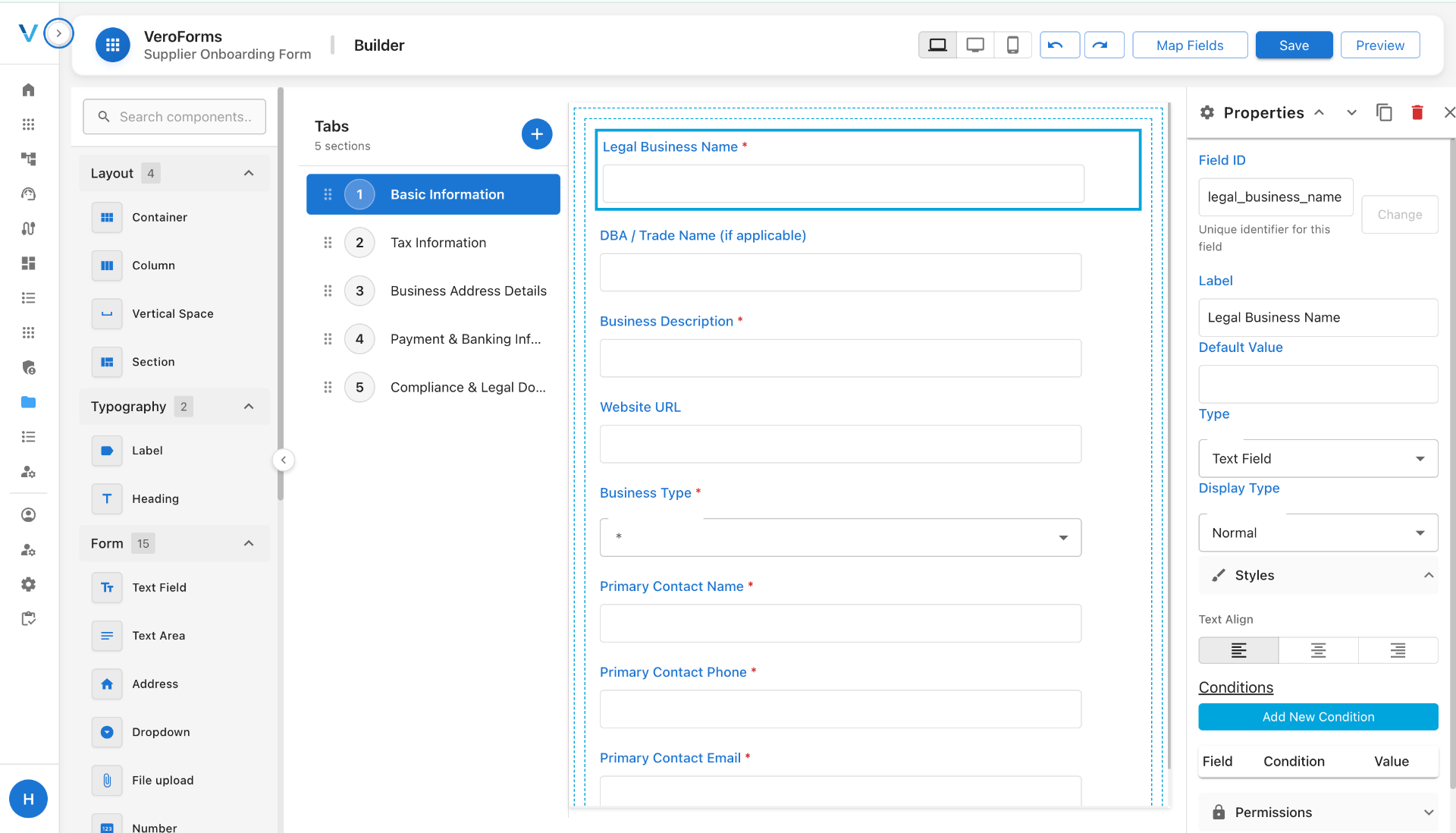
Task: Click the Website URL input field
Action: click(x=840, y=444)
